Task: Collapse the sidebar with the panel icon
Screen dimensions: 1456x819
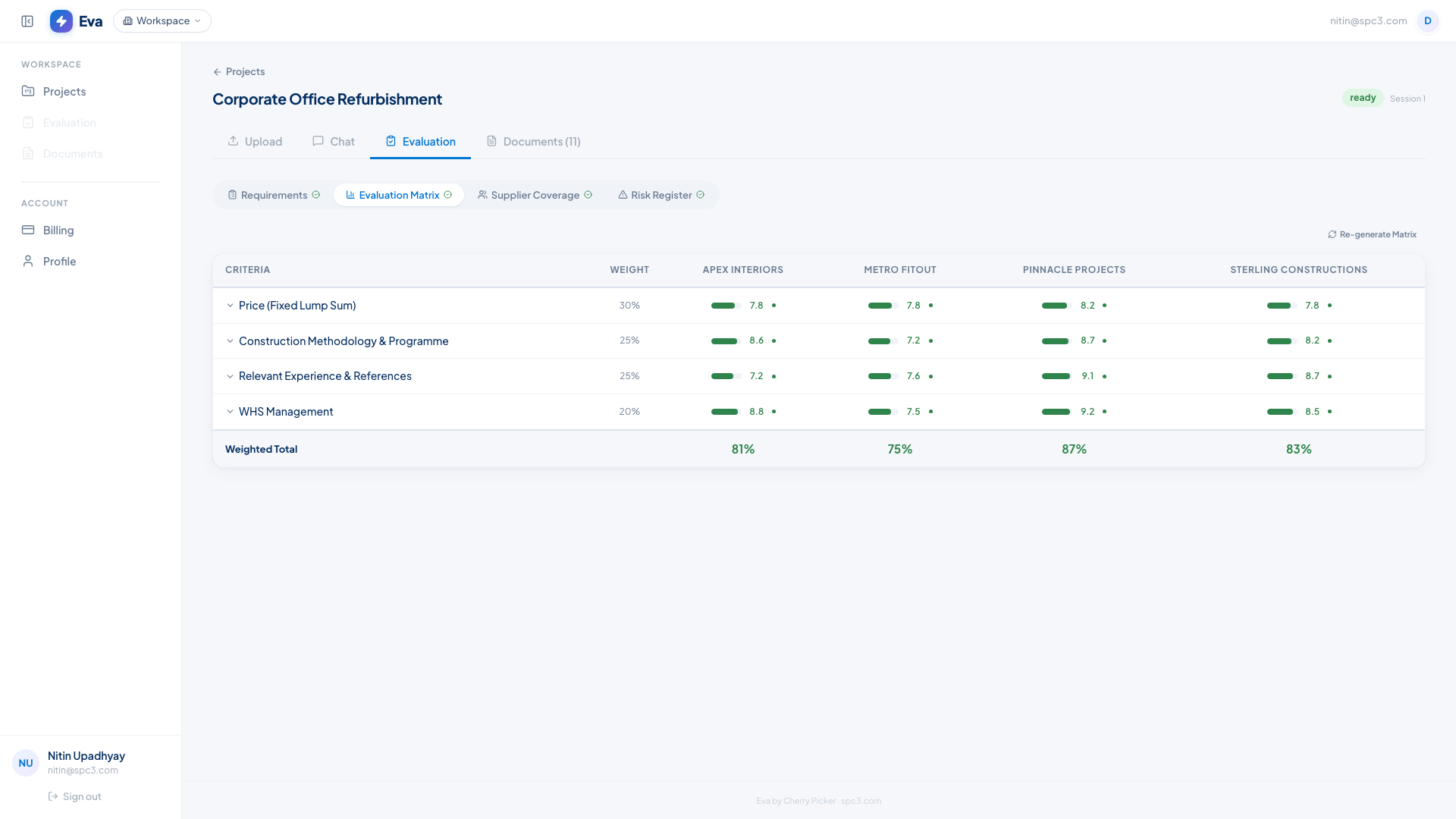Action: 27,21
